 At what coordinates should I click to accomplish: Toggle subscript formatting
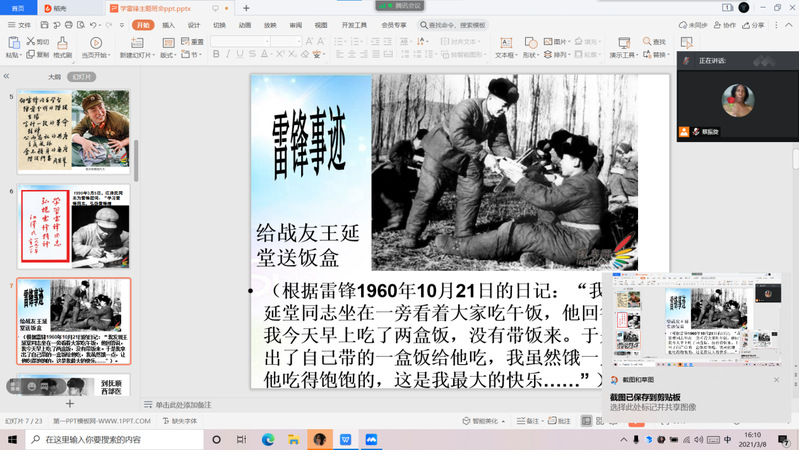pos(292,54)
